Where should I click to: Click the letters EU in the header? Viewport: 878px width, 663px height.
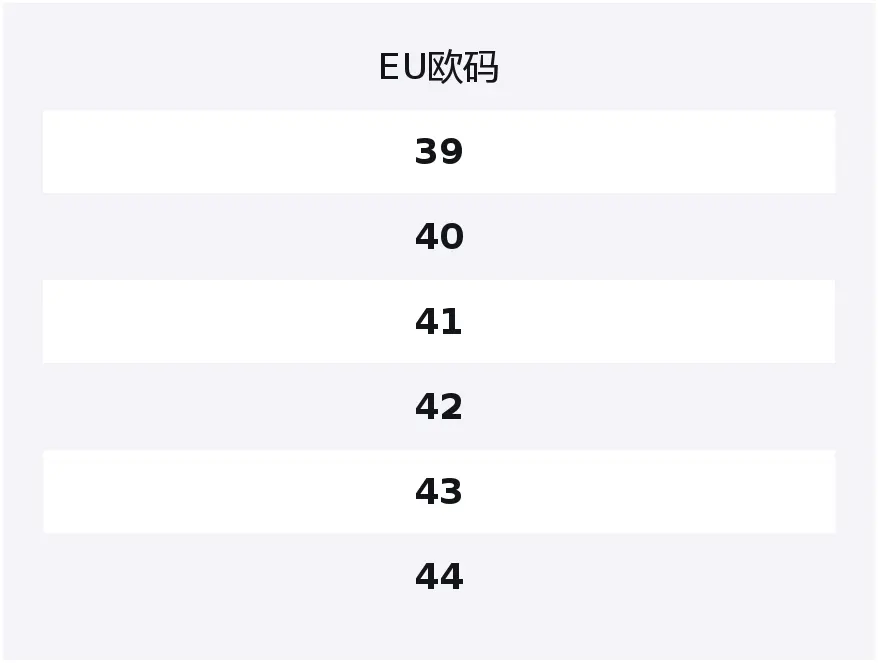click(403, 67)
